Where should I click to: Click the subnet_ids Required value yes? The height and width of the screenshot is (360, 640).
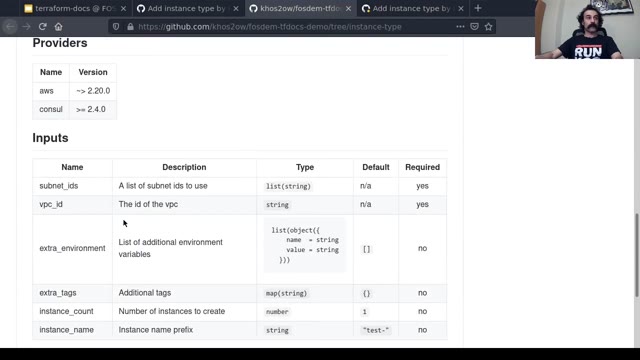tap(422, 186)
